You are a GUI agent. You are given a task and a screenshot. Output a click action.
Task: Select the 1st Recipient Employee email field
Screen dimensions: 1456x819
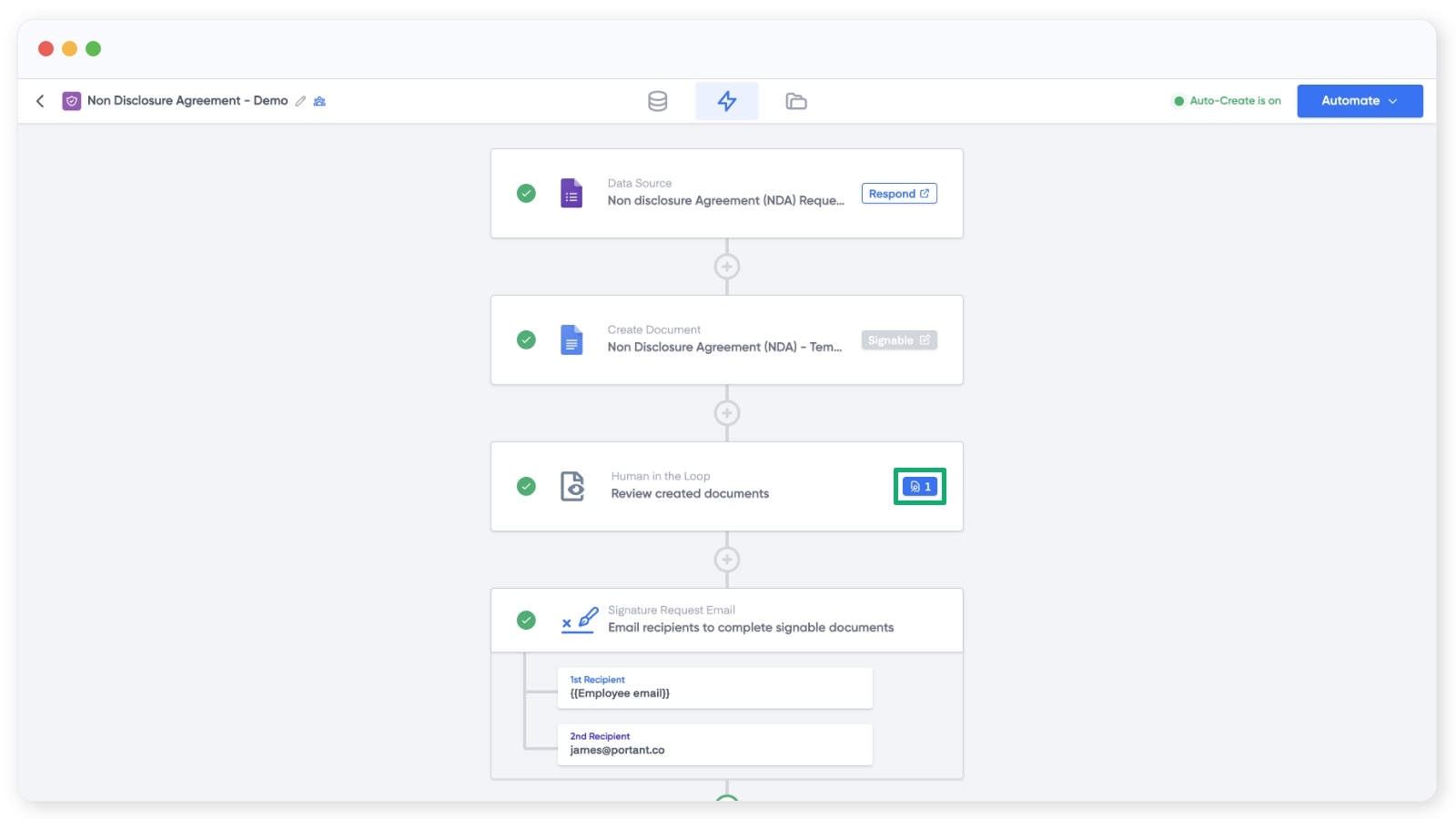point(714,688)
